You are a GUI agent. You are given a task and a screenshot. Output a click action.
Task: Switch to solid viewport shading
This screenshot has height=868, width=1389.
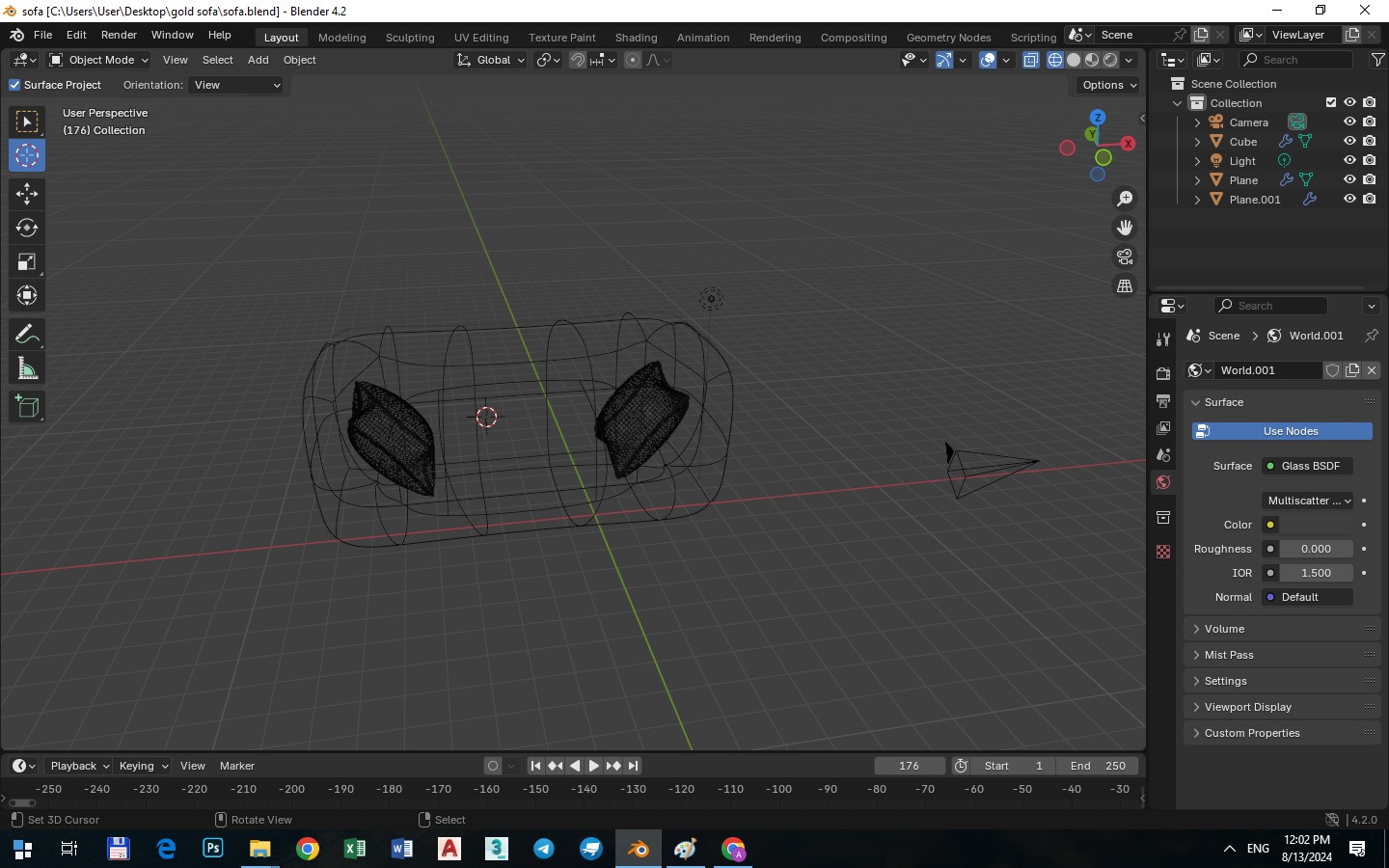click(1074, 60)
